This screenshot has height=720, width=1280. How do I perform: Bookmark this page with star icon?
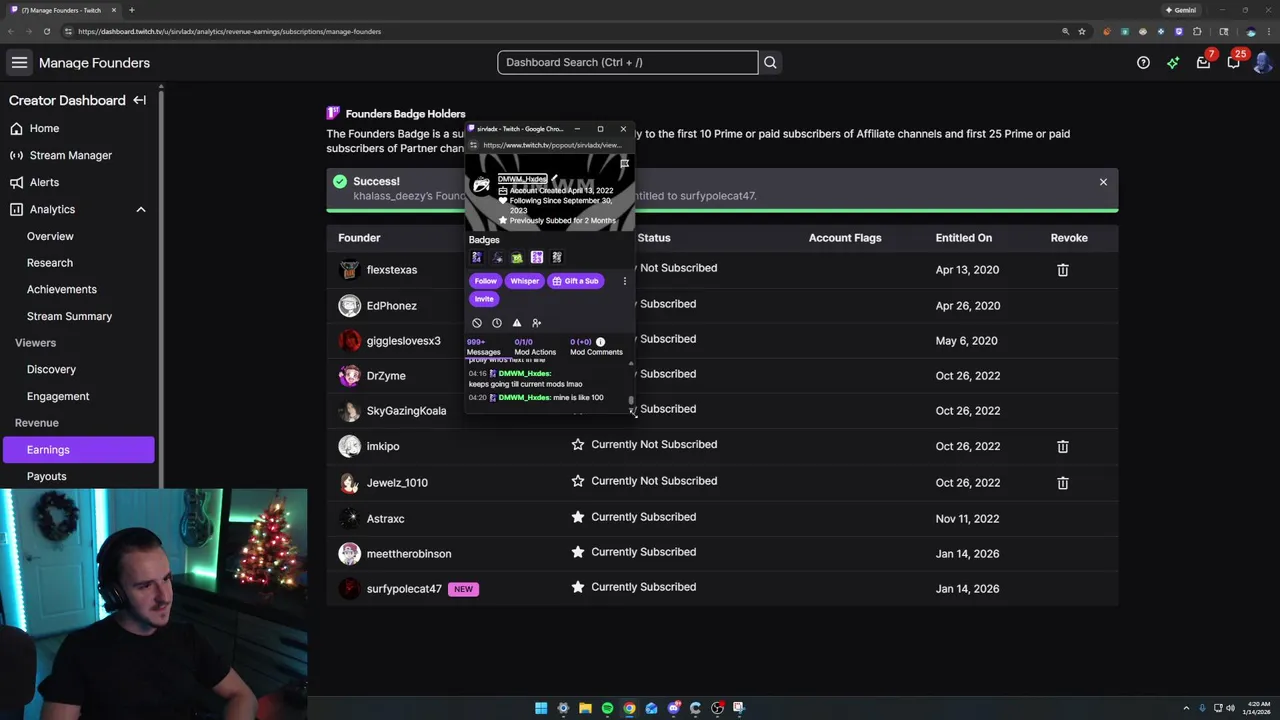tap(1082, 31)
